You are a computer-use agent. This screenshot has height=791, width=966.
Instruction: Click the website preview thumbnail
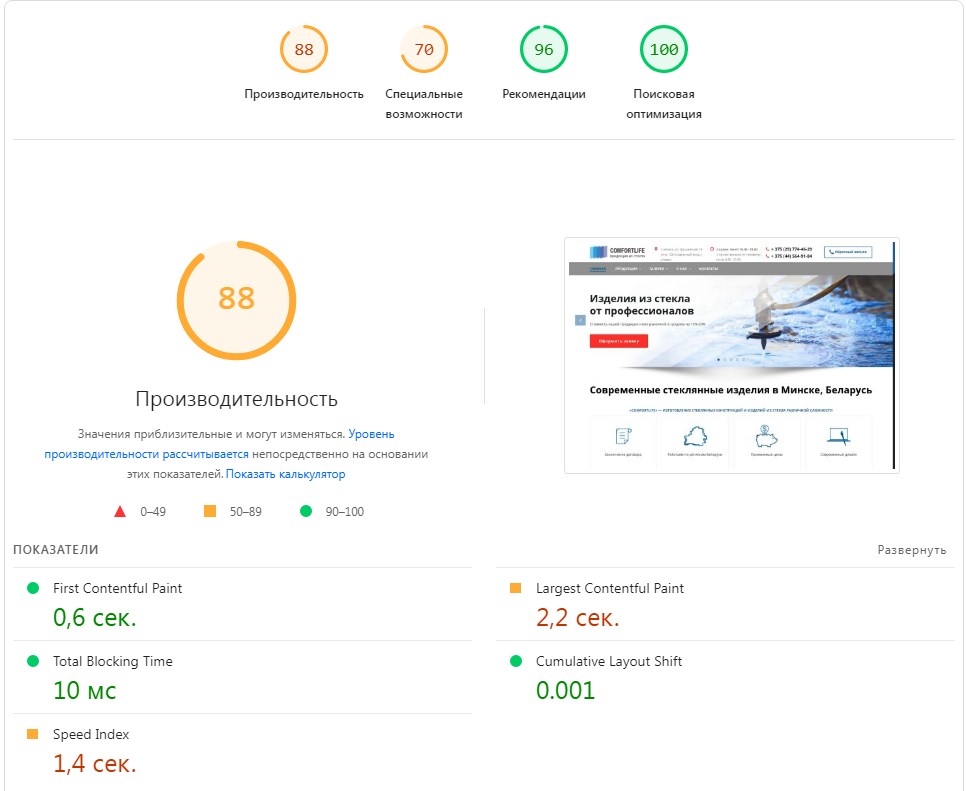coord(731,355)
